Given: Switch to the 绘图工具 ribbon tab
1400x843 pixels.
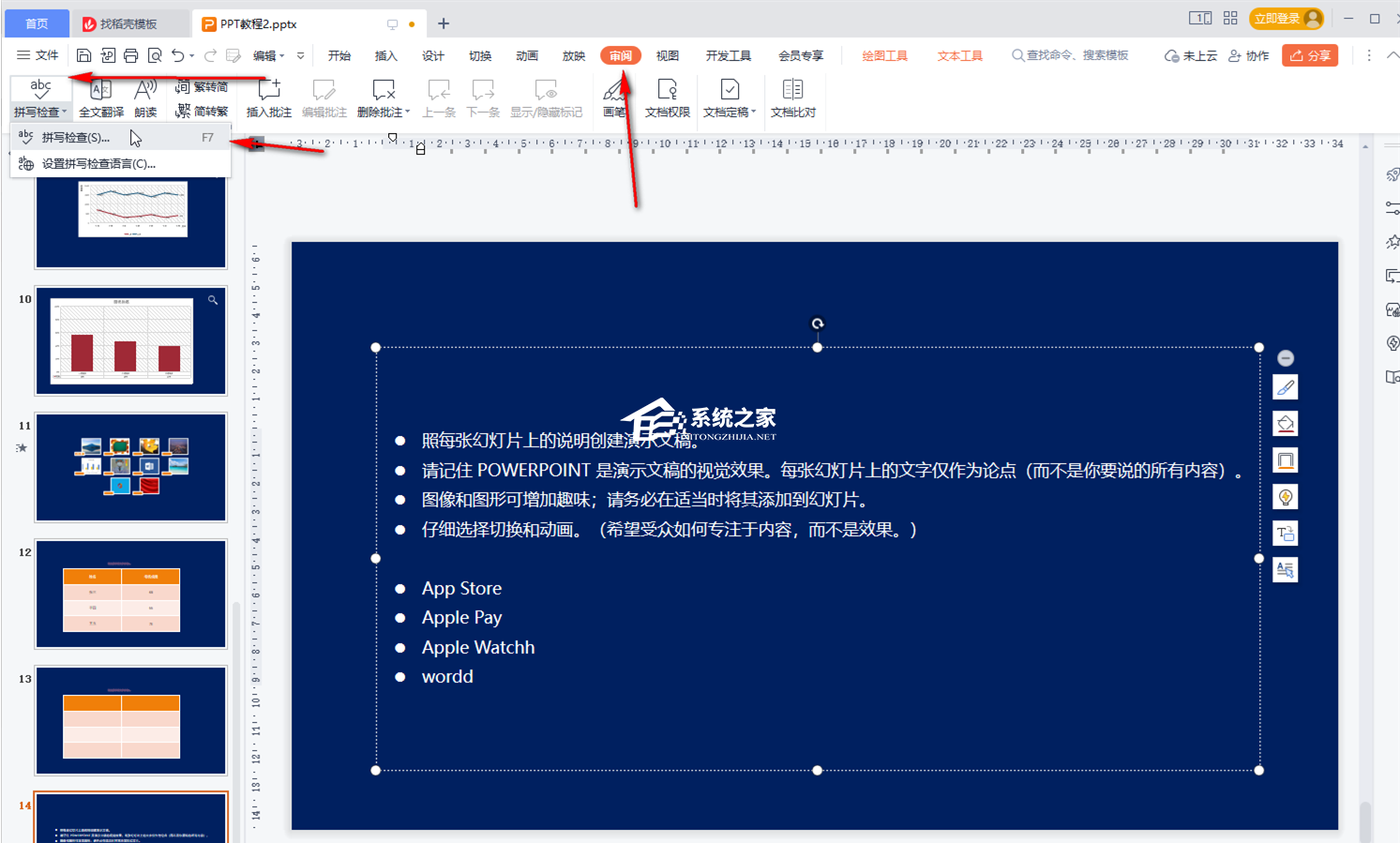Looking at the screenshot, I should point(884,56).
